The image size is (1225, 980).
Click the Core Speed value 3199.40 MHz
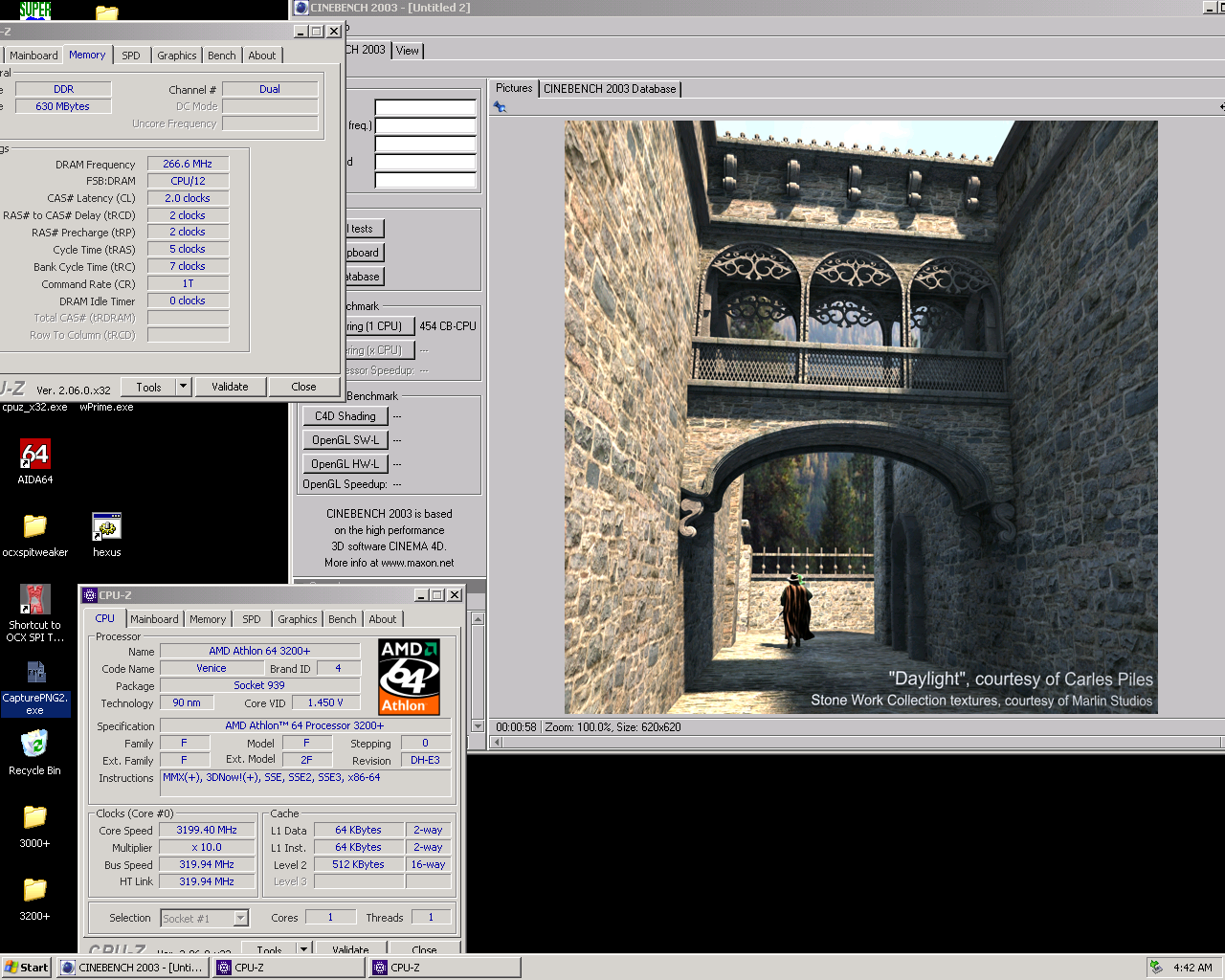pos(207,830)
